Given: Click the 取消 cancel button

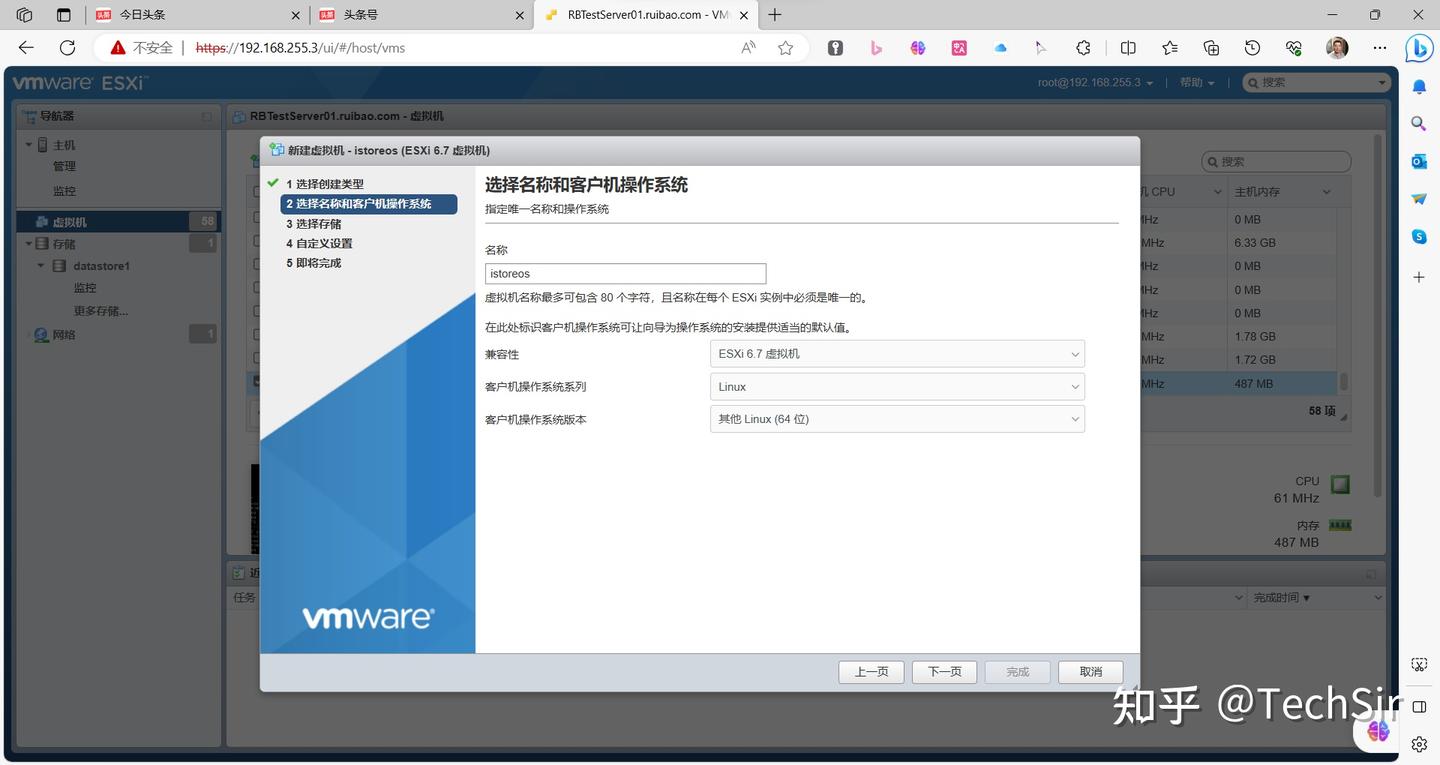Looking at the screenshot, I should [1091, 672].
